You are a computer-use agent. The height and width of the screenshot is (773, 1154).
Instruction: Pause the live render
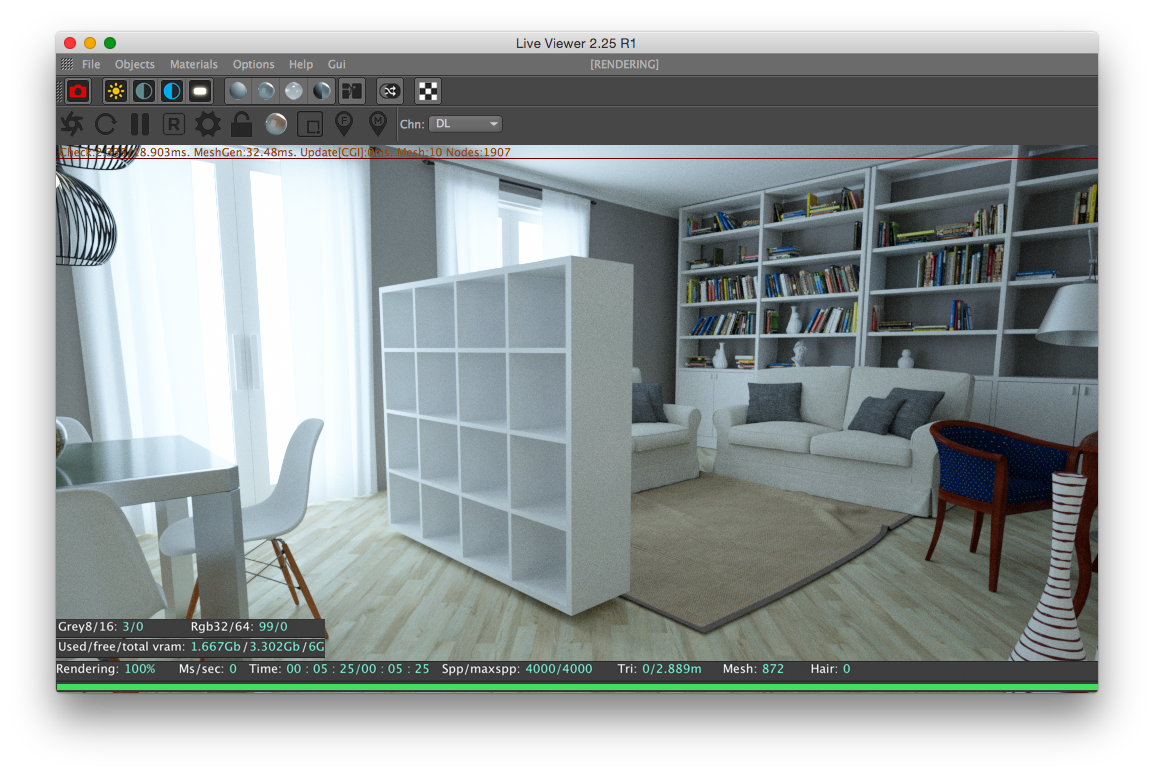point(140,124)
